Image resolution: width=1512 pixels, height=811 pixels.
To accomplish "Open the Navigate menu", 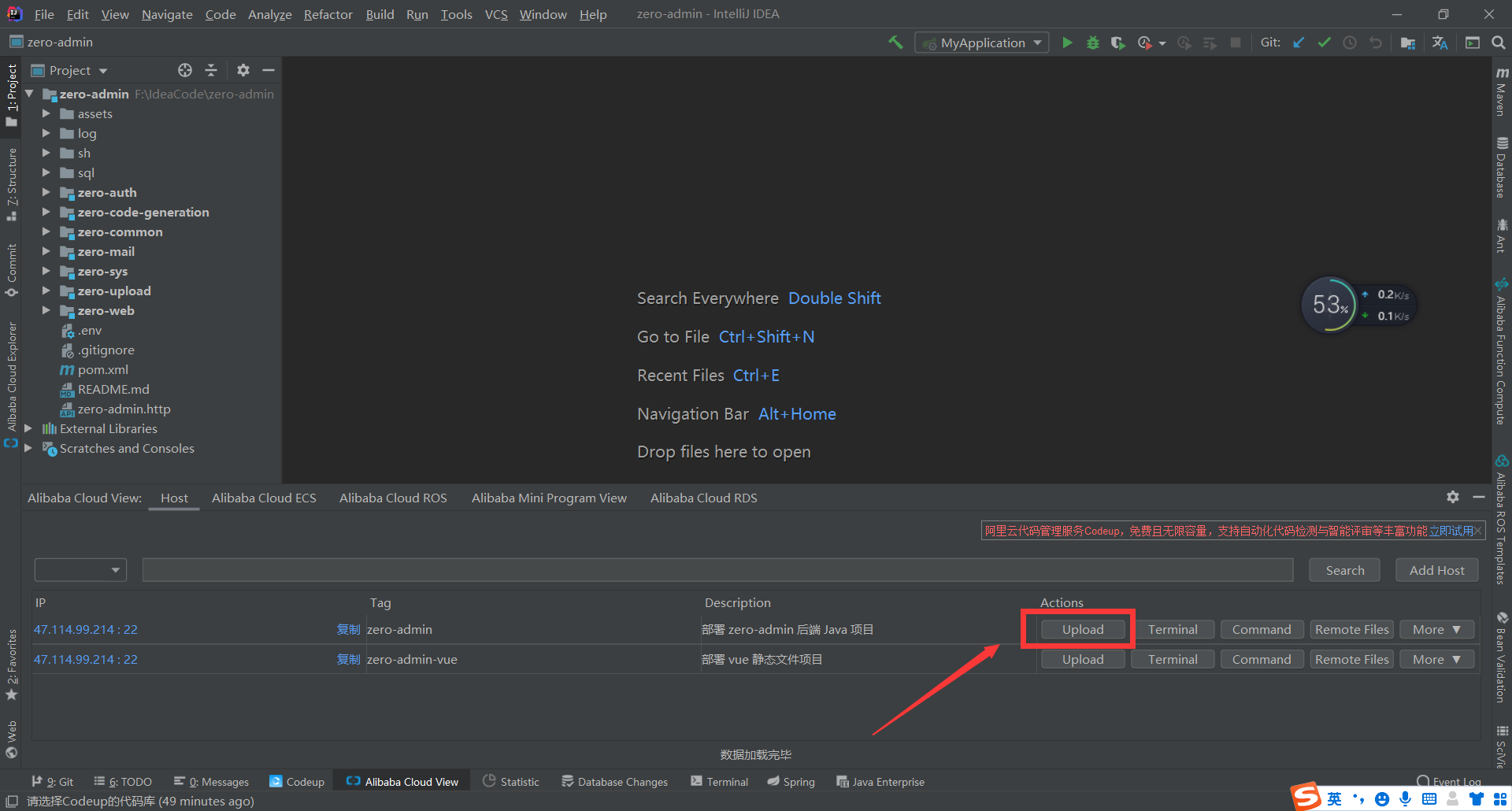I will [167, 14].
